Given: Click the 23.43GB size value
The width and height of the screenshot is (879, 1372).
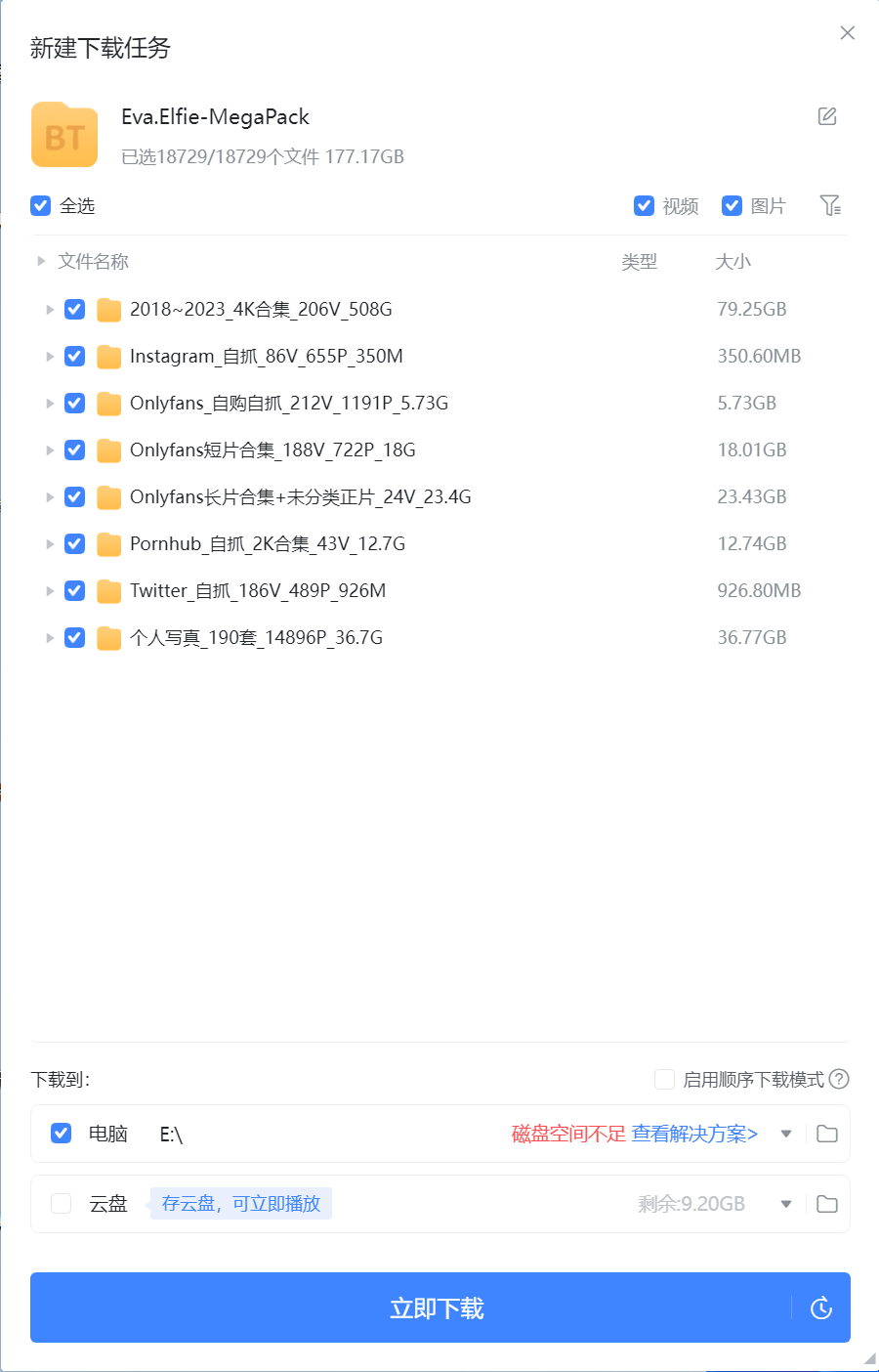Looking at the screenshot, I should 752,496.
